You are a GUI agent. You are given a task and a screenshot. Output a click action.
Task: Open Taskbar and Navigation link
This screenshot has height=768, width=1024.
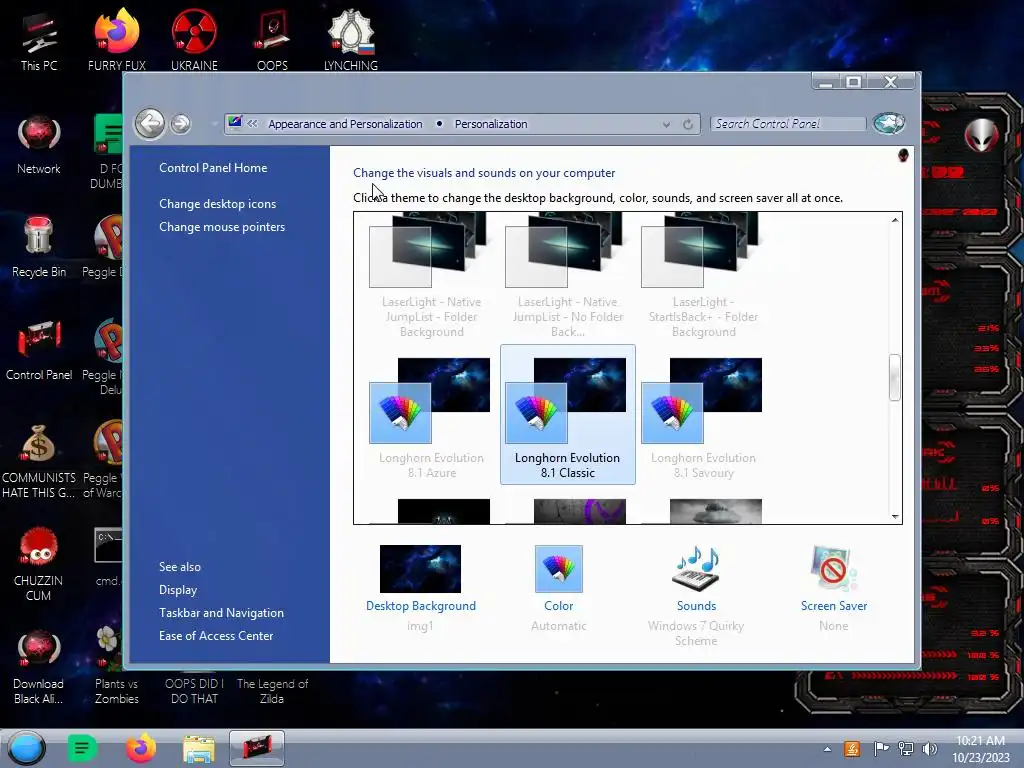221,613
